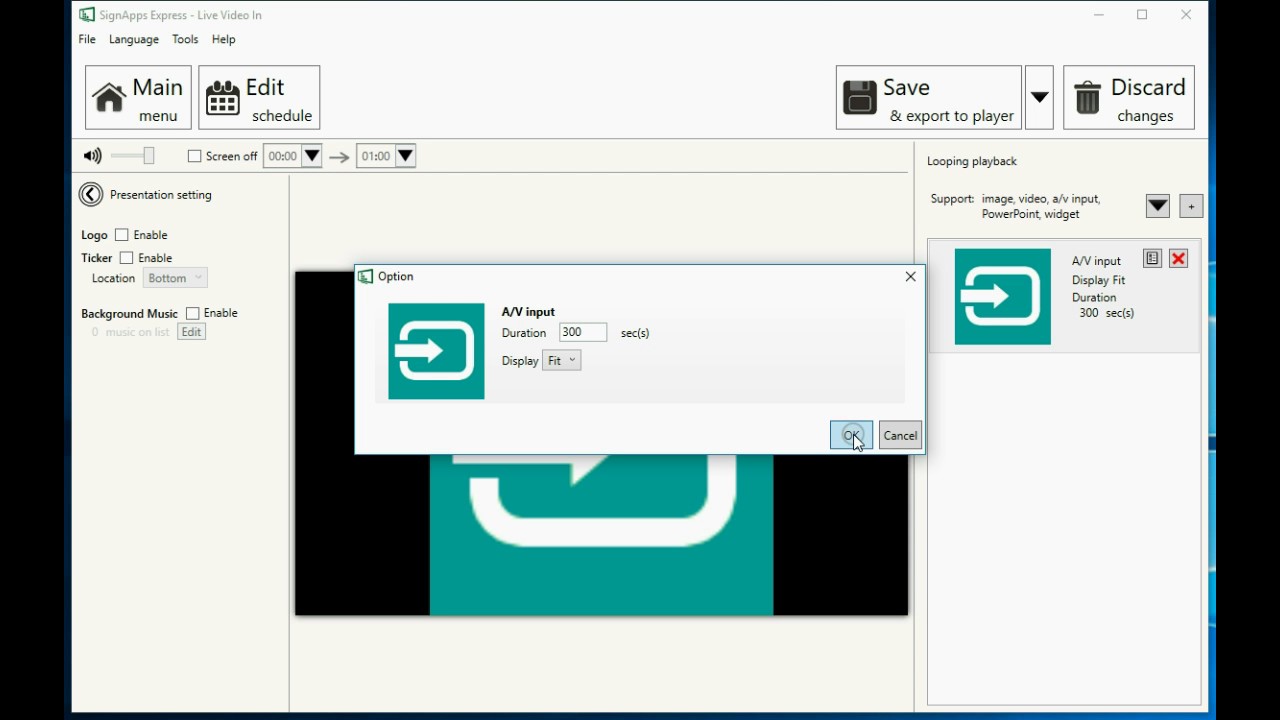Screen dimensions: 1280x720
Task: Go to Main menu
Action: point(138,98)
